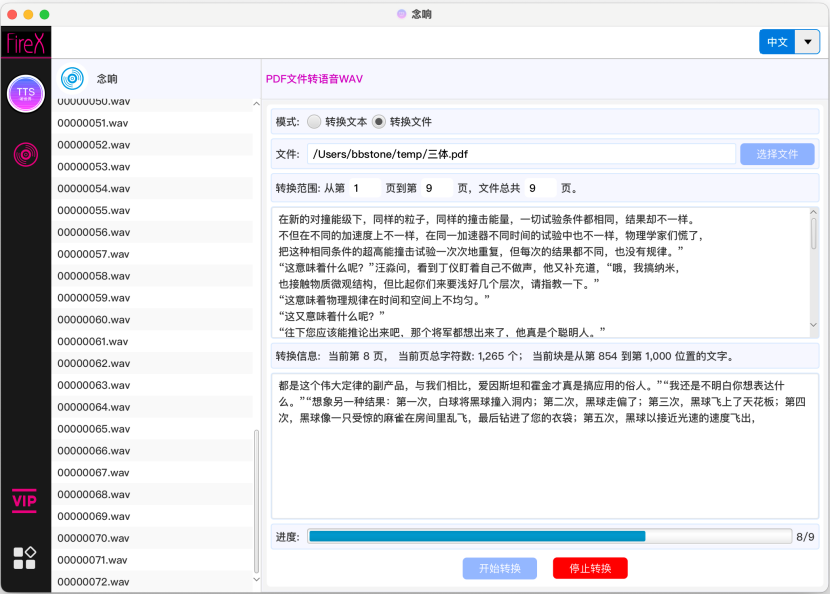
Task: Click the blue disc icon beside 念响
Action: (73, 79)
